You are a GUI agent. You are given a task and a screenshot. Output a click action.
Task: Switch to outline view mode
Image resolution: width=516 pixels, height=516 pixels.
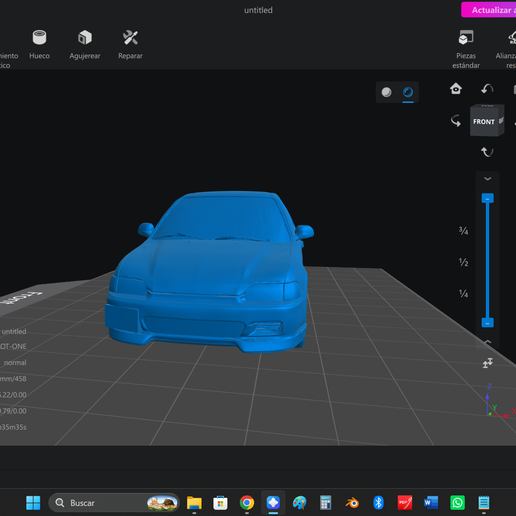pos(408,92)
